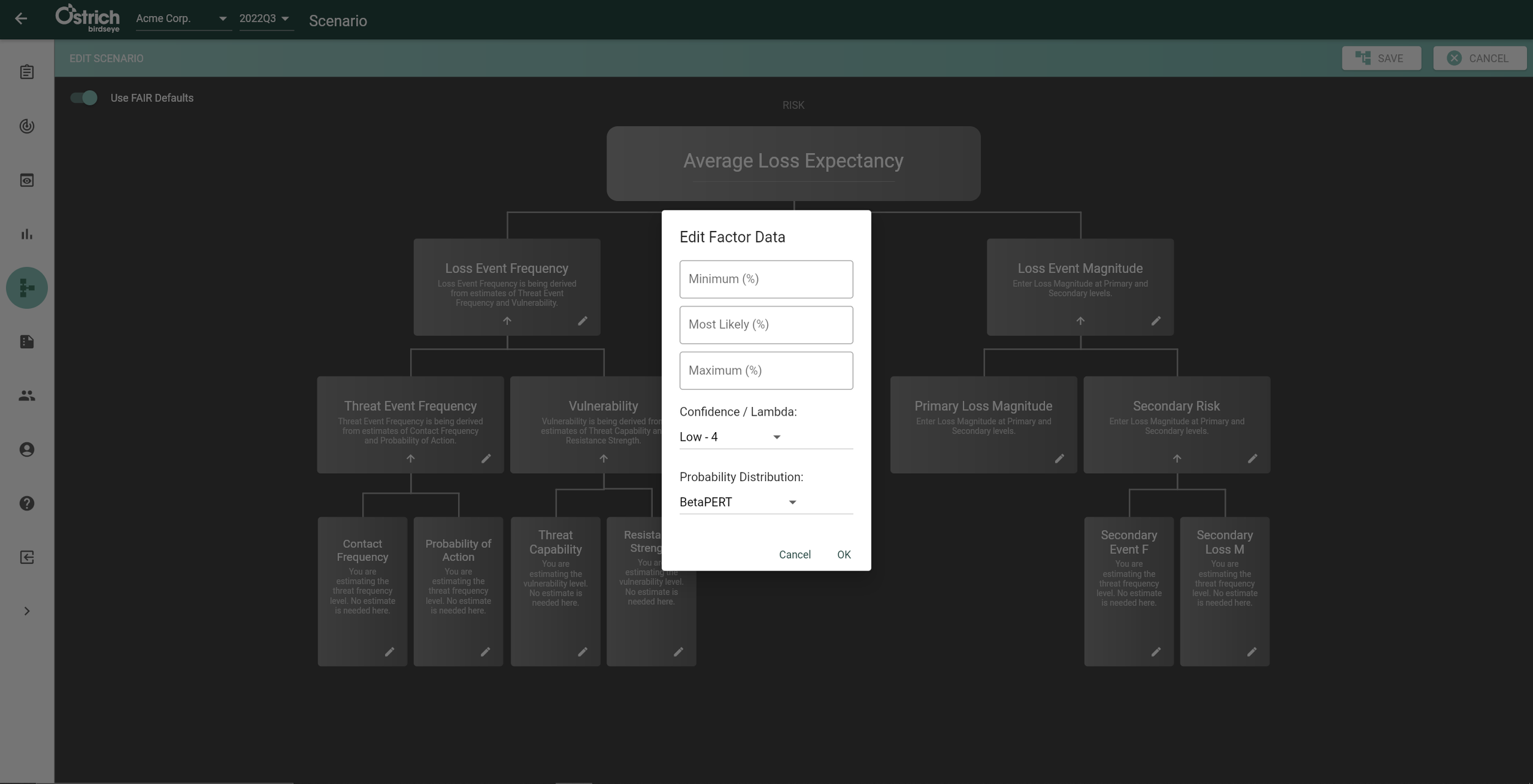Open bar chart icon in sidebar

[27, 234]
